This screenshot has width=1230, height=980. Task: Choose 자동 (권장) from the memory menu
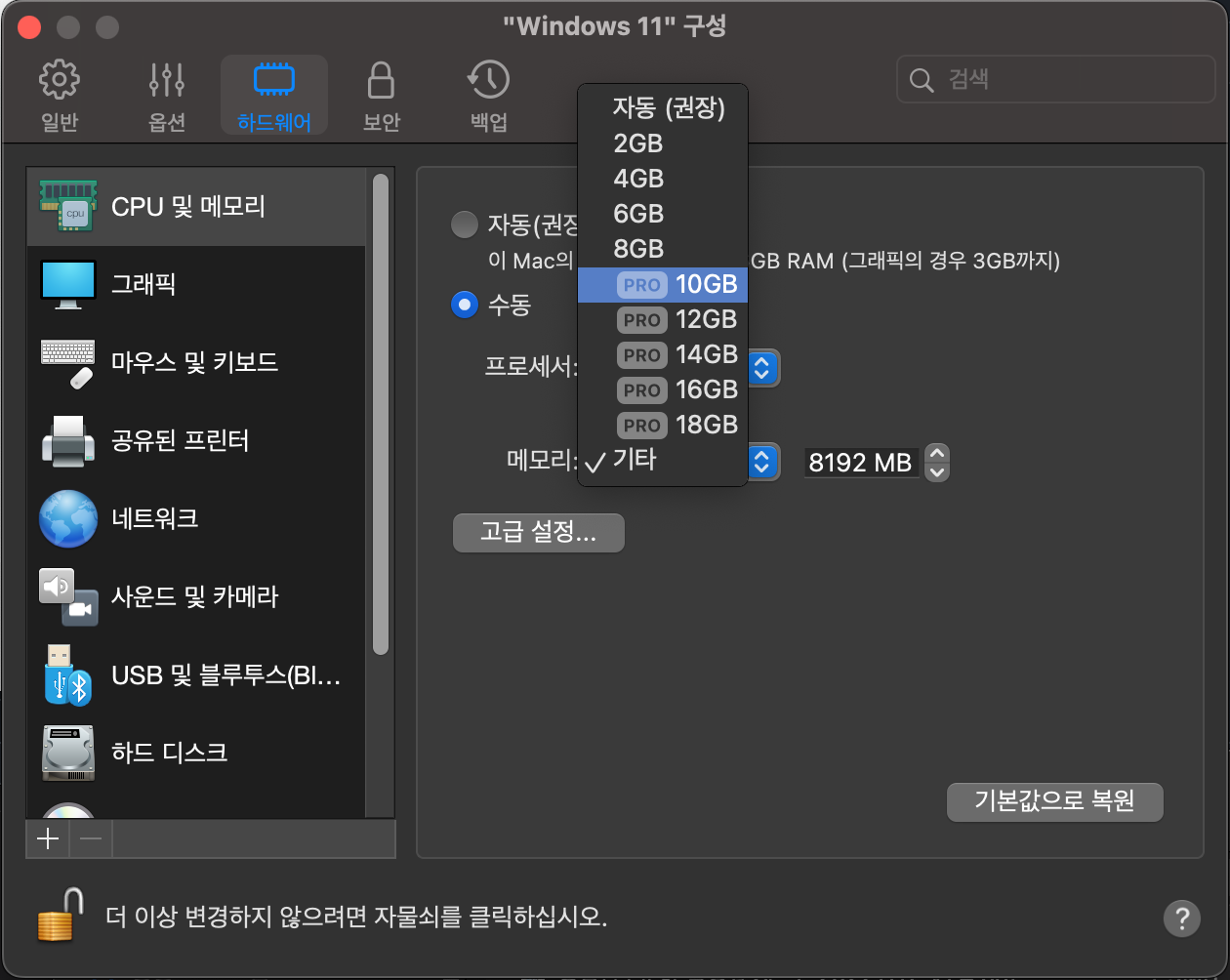tap(663, 107)
